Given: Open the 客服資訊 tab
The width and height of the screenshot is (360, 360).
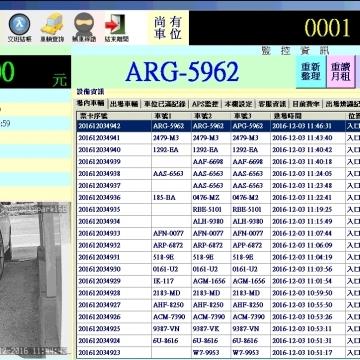Looking at the screenshot, I should point(272,104).
